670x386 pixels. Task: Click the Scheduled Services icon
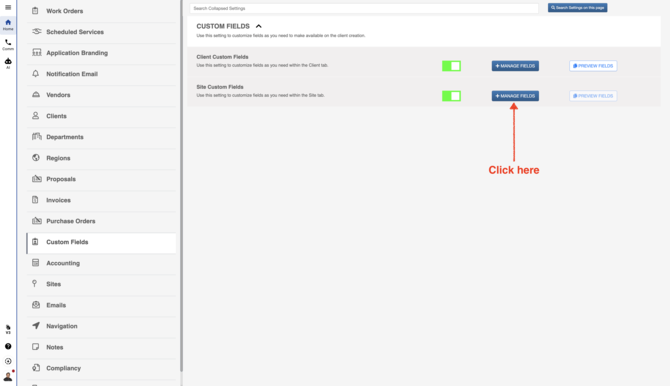[x=37, y=31]
